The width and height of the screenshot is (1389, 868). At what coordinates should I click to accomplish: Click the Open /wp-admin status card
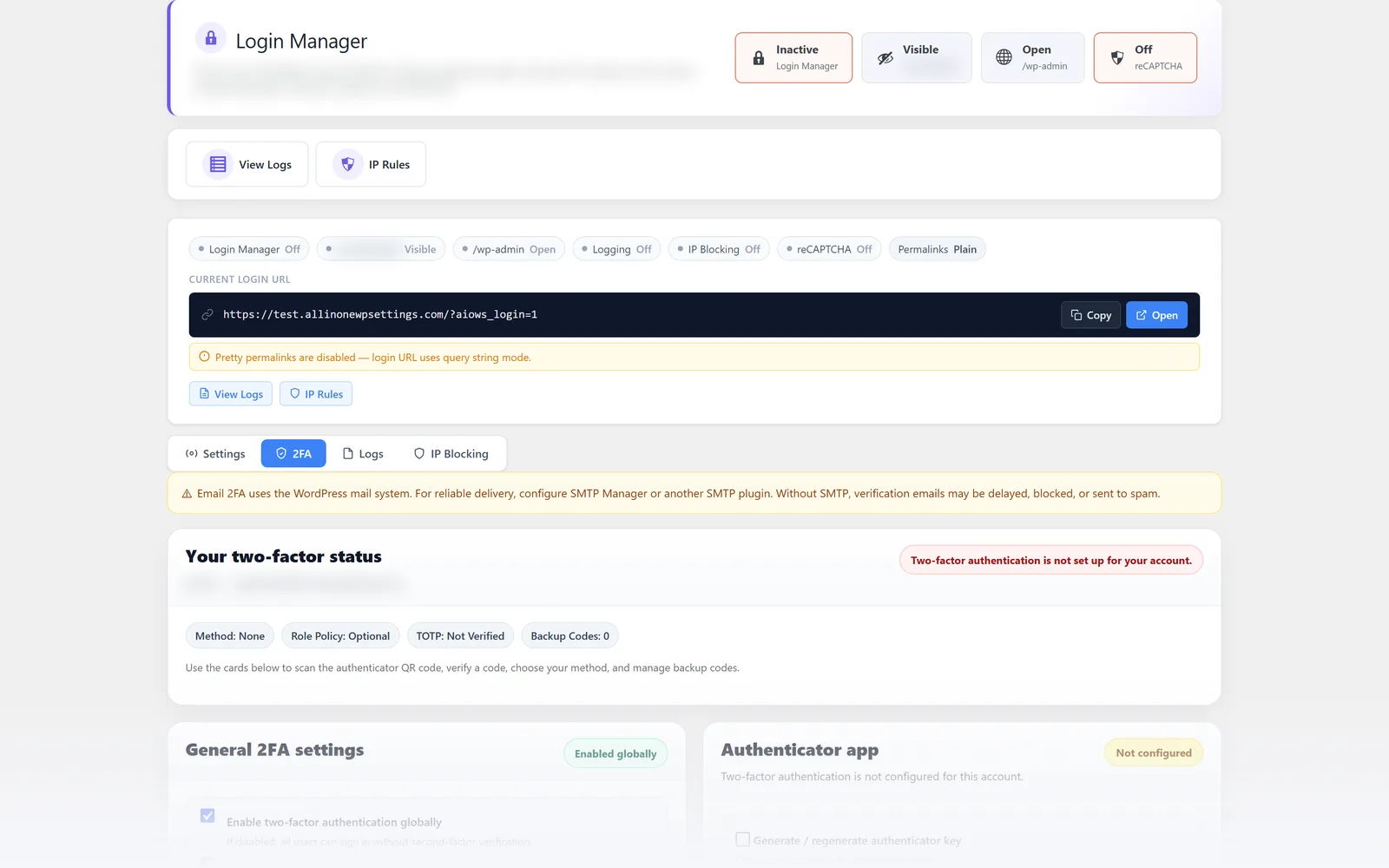pyautogui.click(x=1033, y=58)
